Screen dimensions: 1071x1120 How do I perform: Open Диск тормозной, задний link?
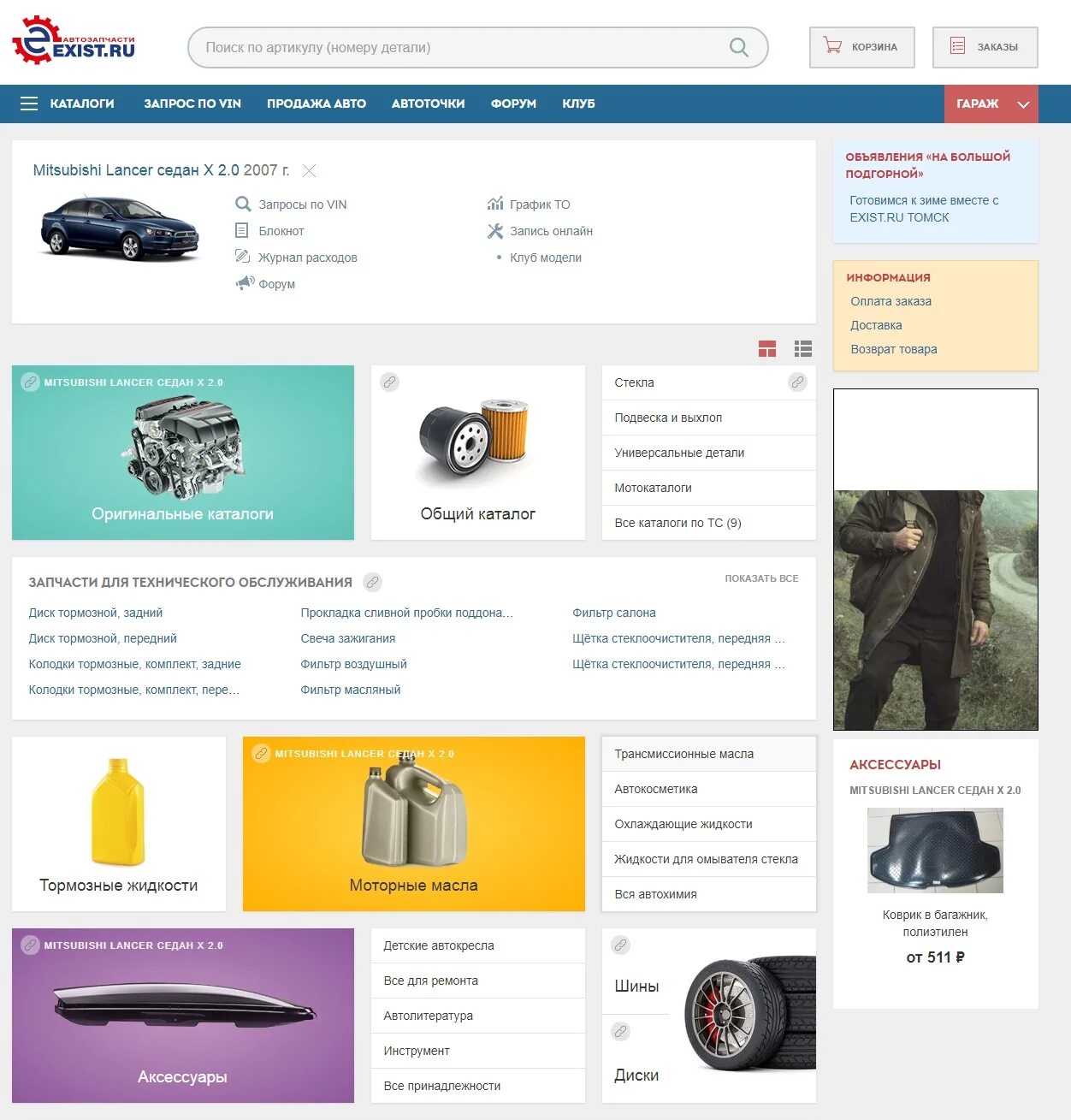point(96,613)
